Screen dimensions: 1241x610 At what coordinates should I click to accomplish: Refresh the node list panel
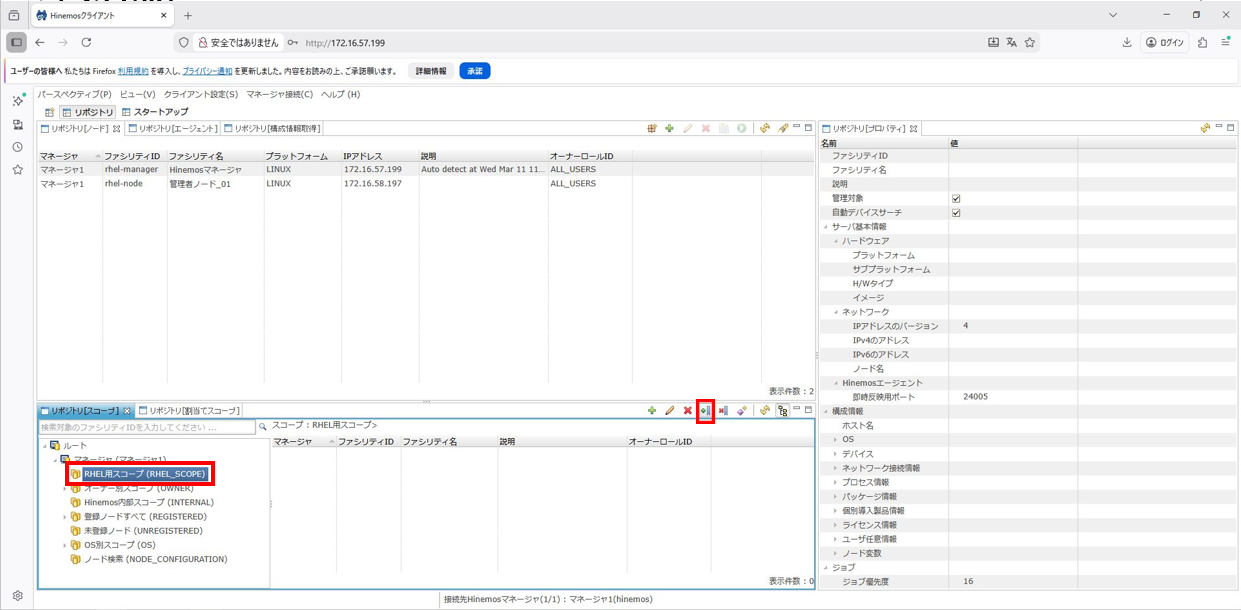pyautogui.click(x=765, y=128)
